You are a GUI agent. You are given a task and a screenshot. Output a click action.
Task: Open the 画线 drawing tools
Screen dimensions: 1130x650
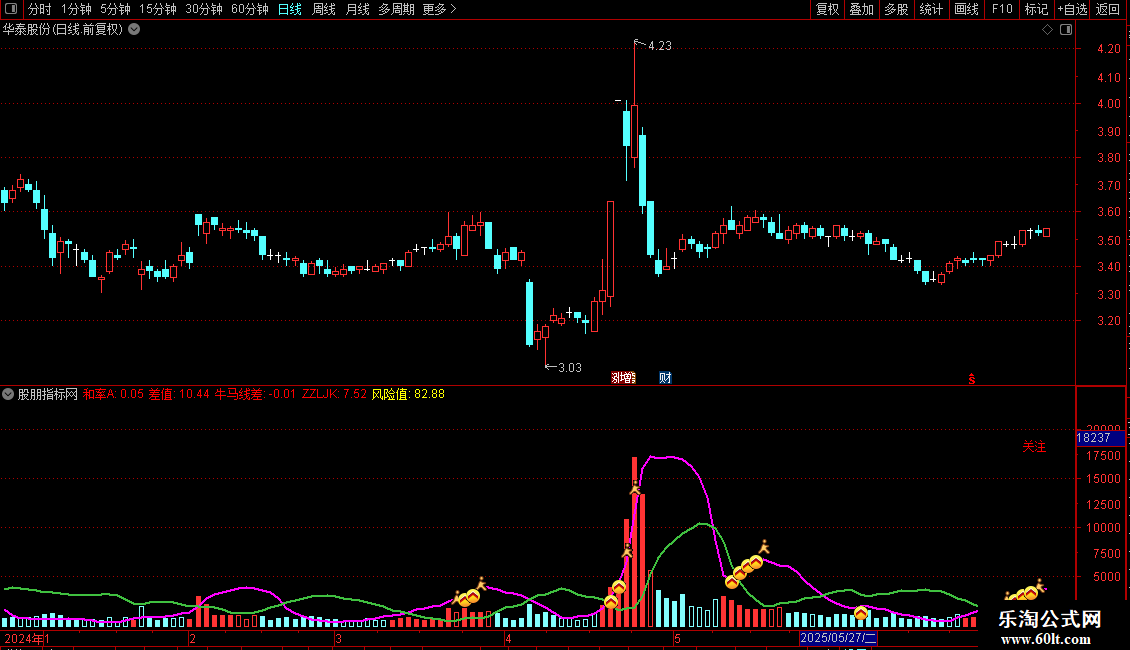[x=966, y=9]
